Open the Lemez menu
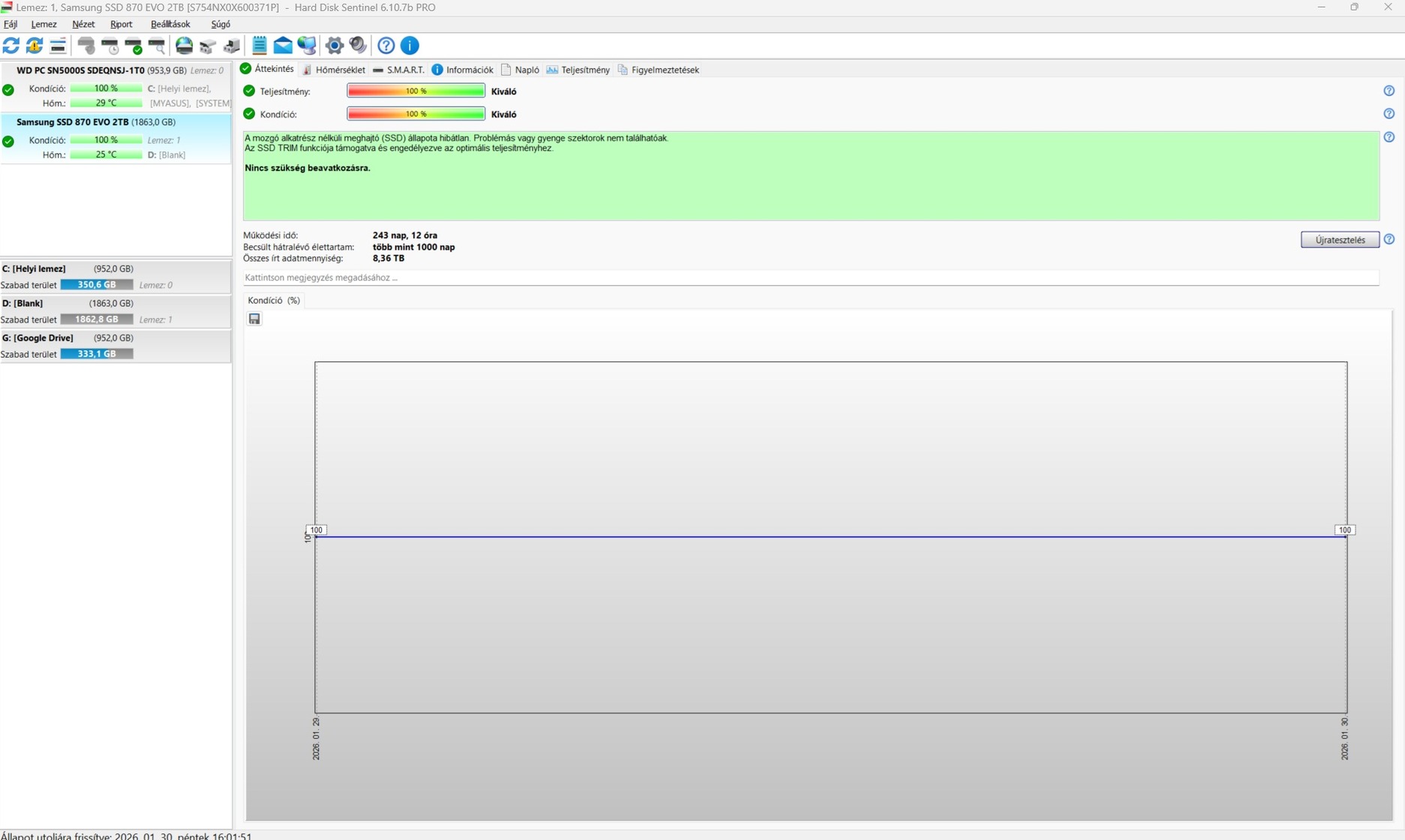The height and width of the screenshot is (840, 1405). 44,24
